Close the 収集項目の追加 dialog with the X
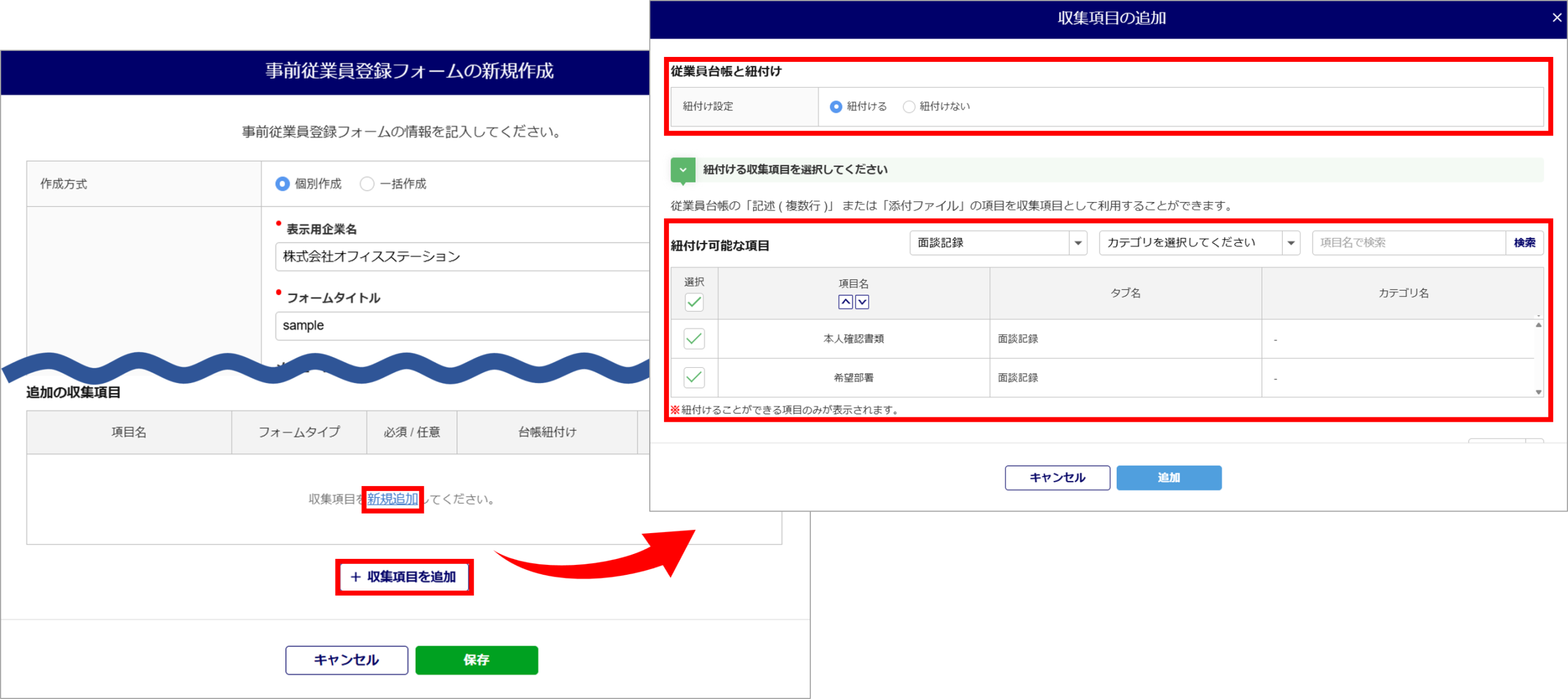This screenshot has height=699, width=1568. [1556, 18]
